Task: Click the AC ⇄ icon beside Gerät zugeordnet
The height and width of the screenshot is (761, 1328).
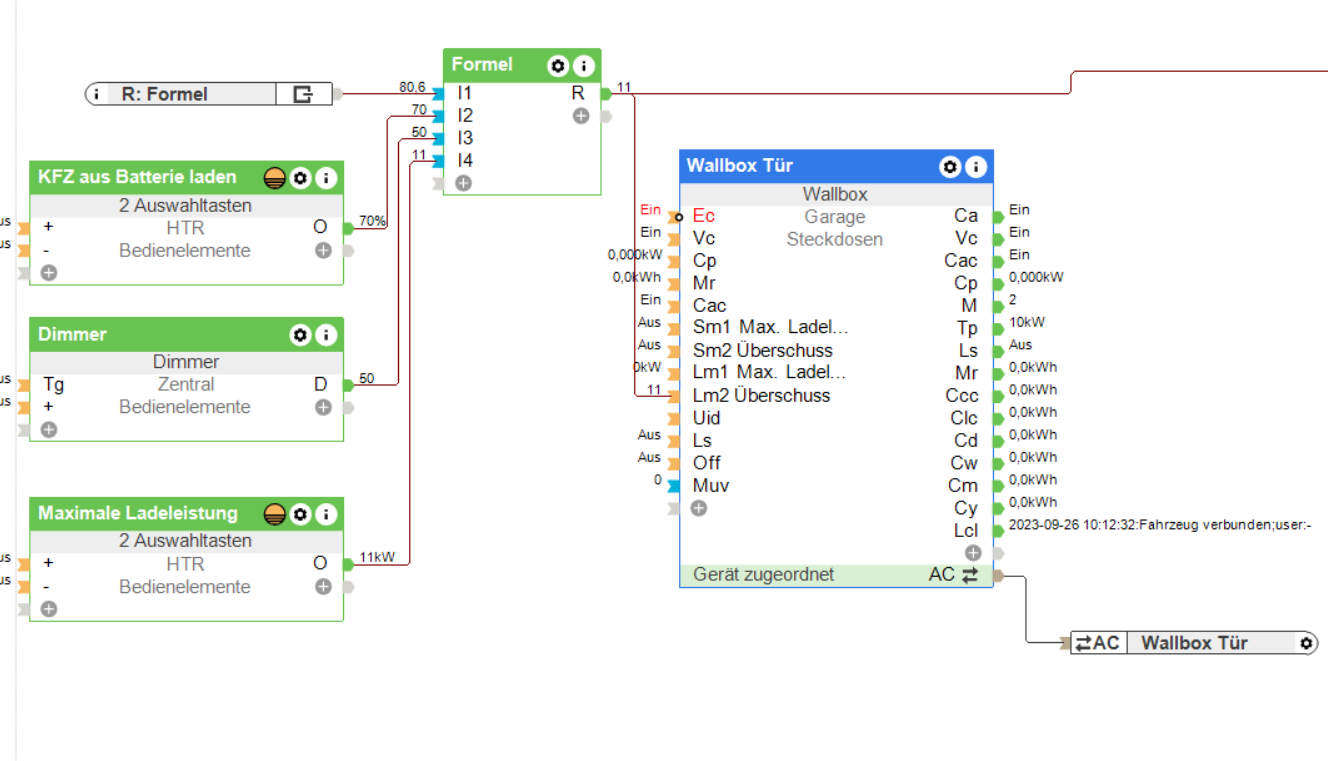Action: point(955,575)
